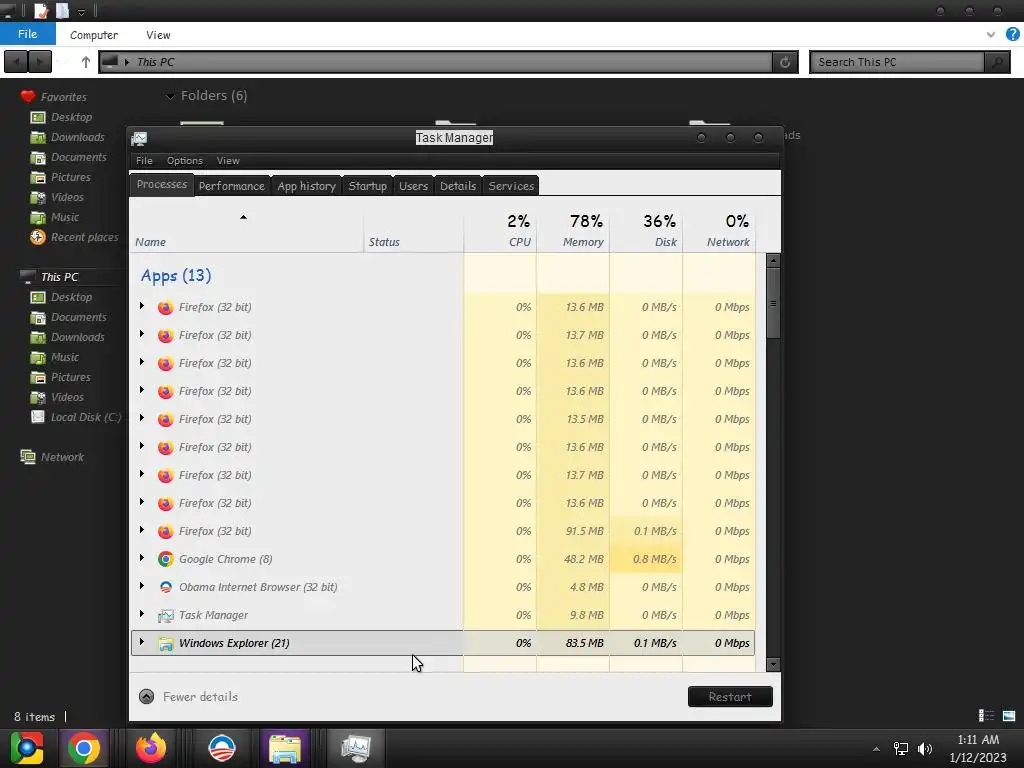Click the Task Manager process row icon
This screenshot has height=768, width=1024.
(165, 615)
